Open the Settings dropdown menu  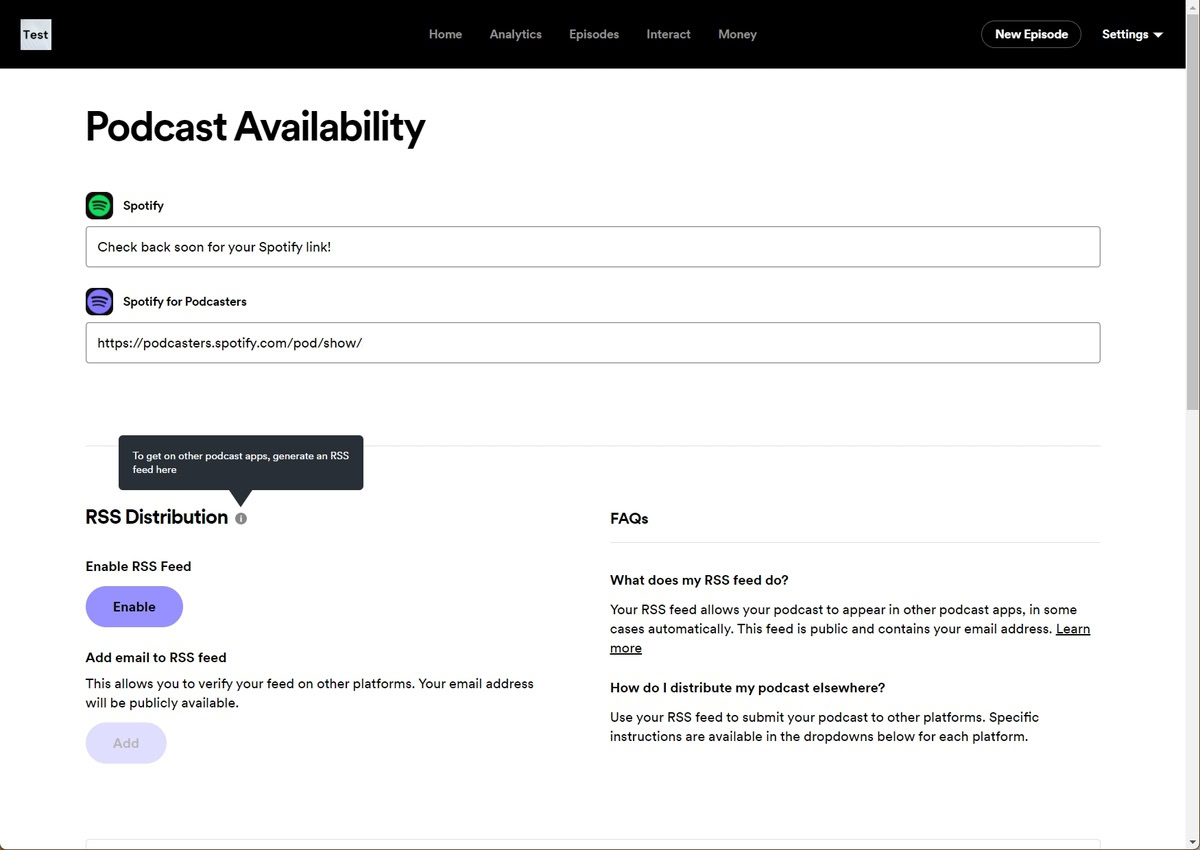point(1132,34)
